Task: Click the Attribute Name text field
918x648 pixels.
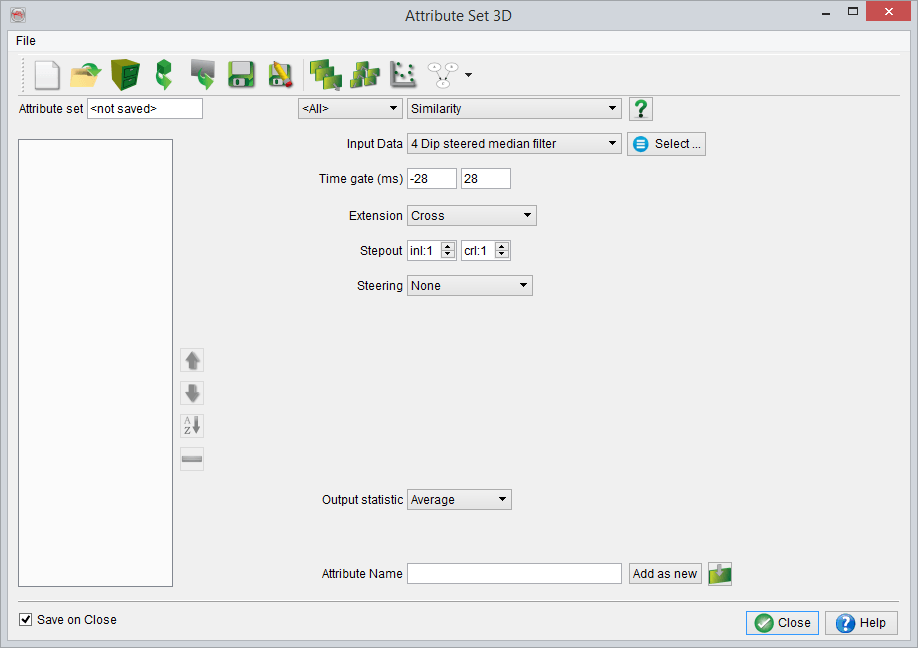Action: pos(514,574)
